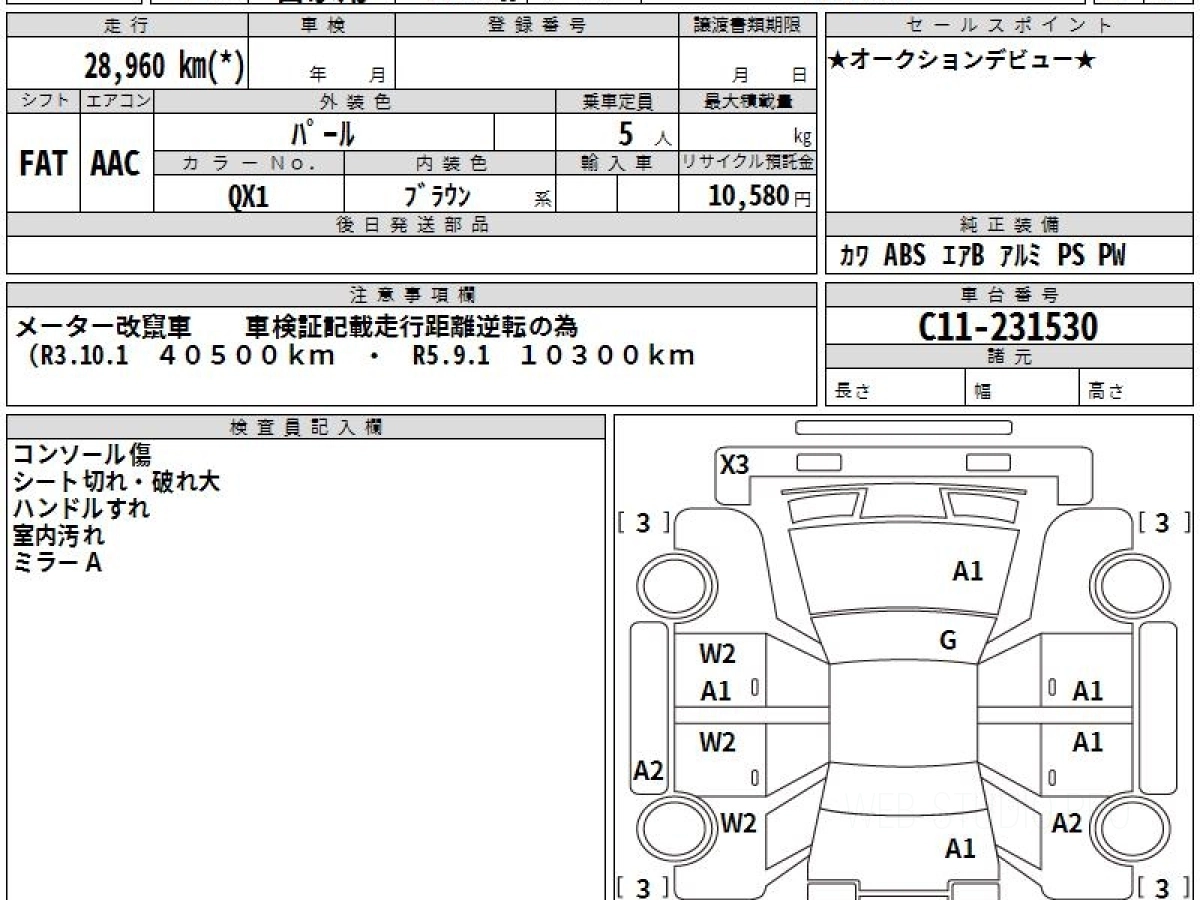Click the セールスポイント heading
1200x900 pixels.
pyautogui.click(x=1010, y=26)
